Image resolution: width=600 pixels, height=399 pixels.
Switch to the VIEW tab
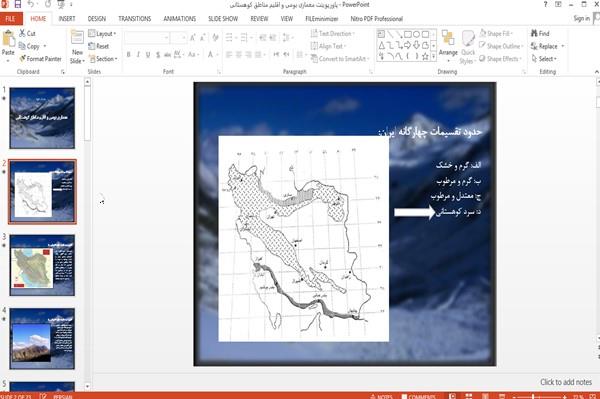(287, 18)
